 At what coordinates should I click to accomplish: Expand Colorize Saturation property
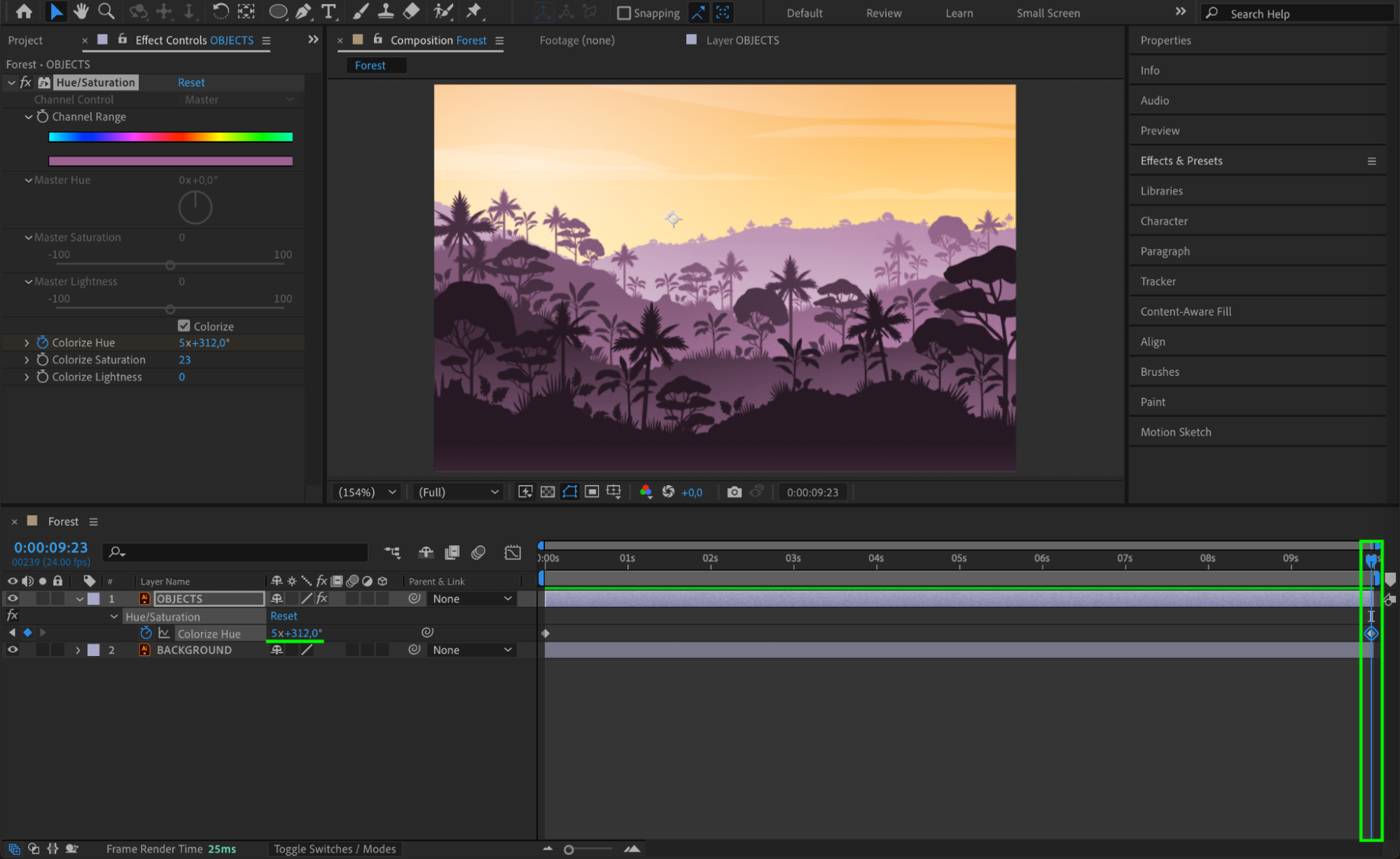[27, 360]
